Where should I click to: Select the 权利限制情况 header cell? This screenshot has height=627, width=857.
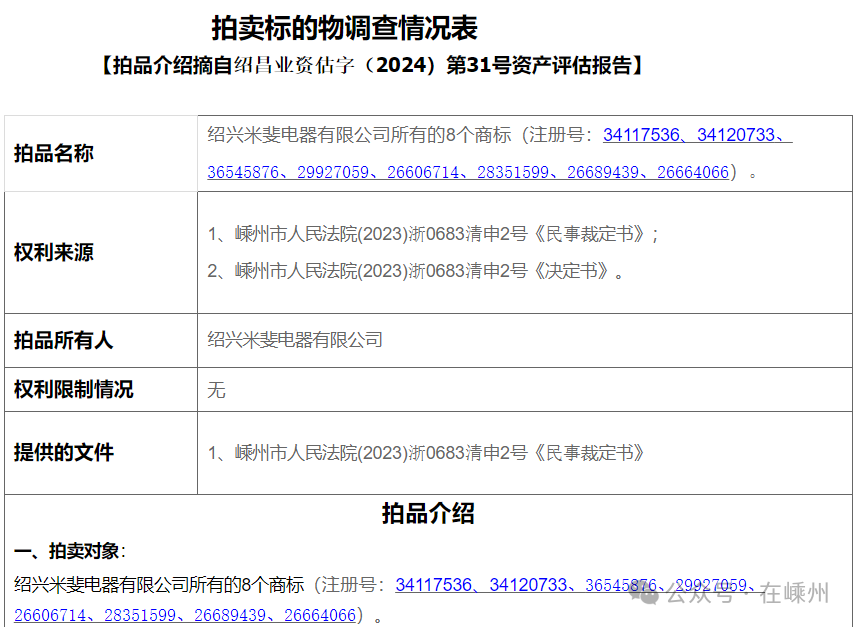101,390
